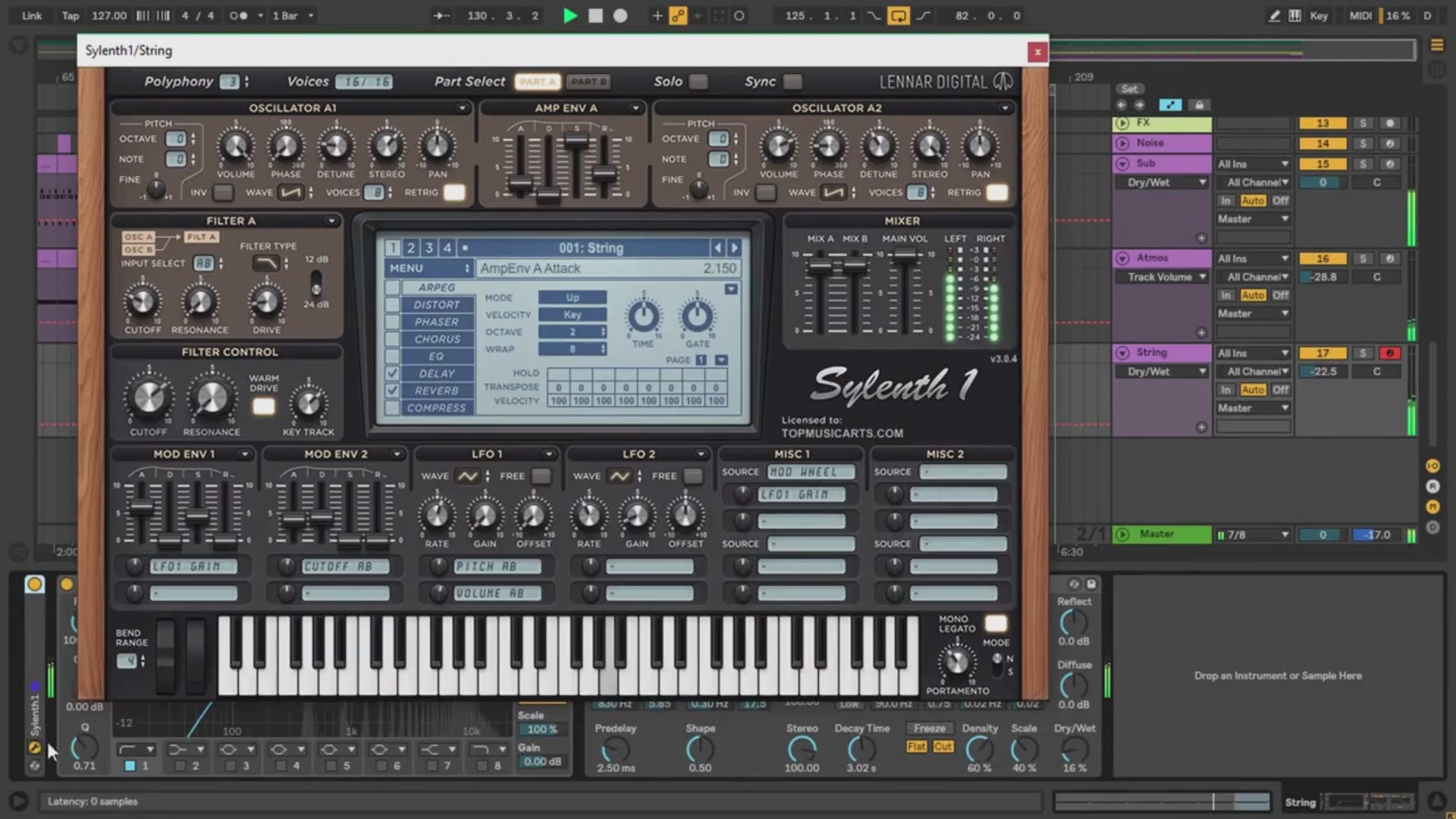
Task: Select the Chorus tab in display
Action: coord(437,339)
